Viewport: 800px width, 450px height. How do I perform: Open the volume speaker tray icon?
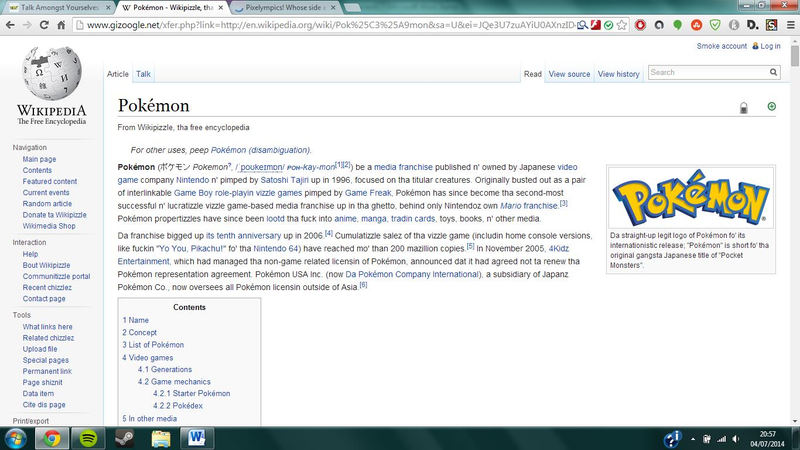coord(736,439)
